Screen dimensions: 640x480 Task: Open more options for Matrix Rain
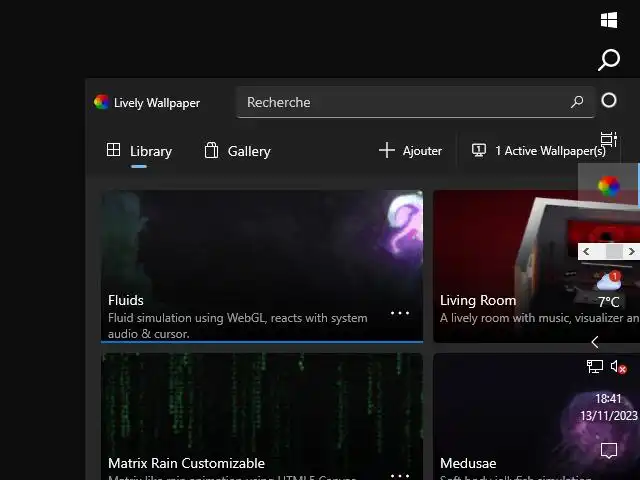point(400,476)
